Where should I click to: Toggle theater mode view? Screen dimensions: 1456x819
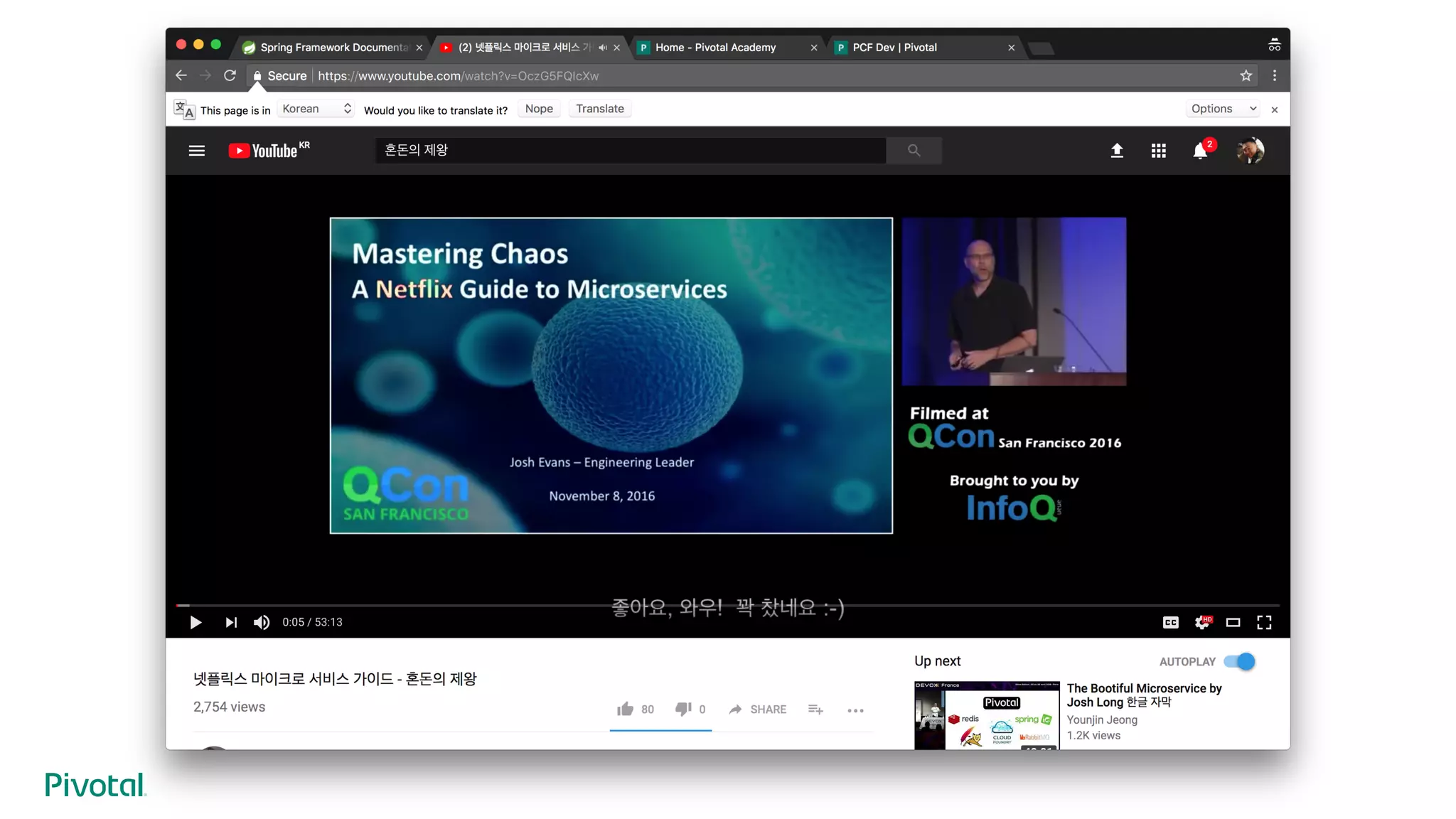click(1233, 623)
